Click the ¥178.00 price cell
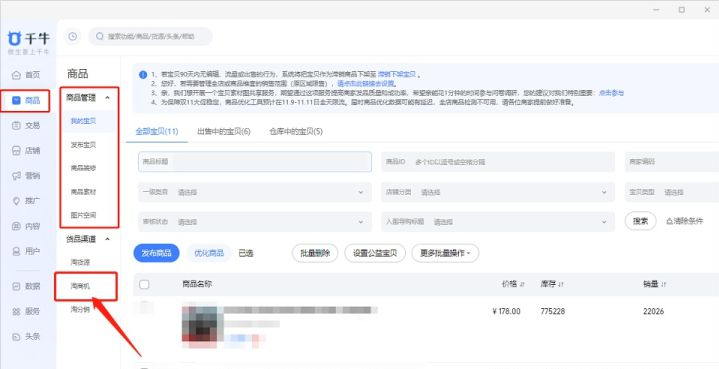Screen dimensions: 719x369 coord(506,311)
